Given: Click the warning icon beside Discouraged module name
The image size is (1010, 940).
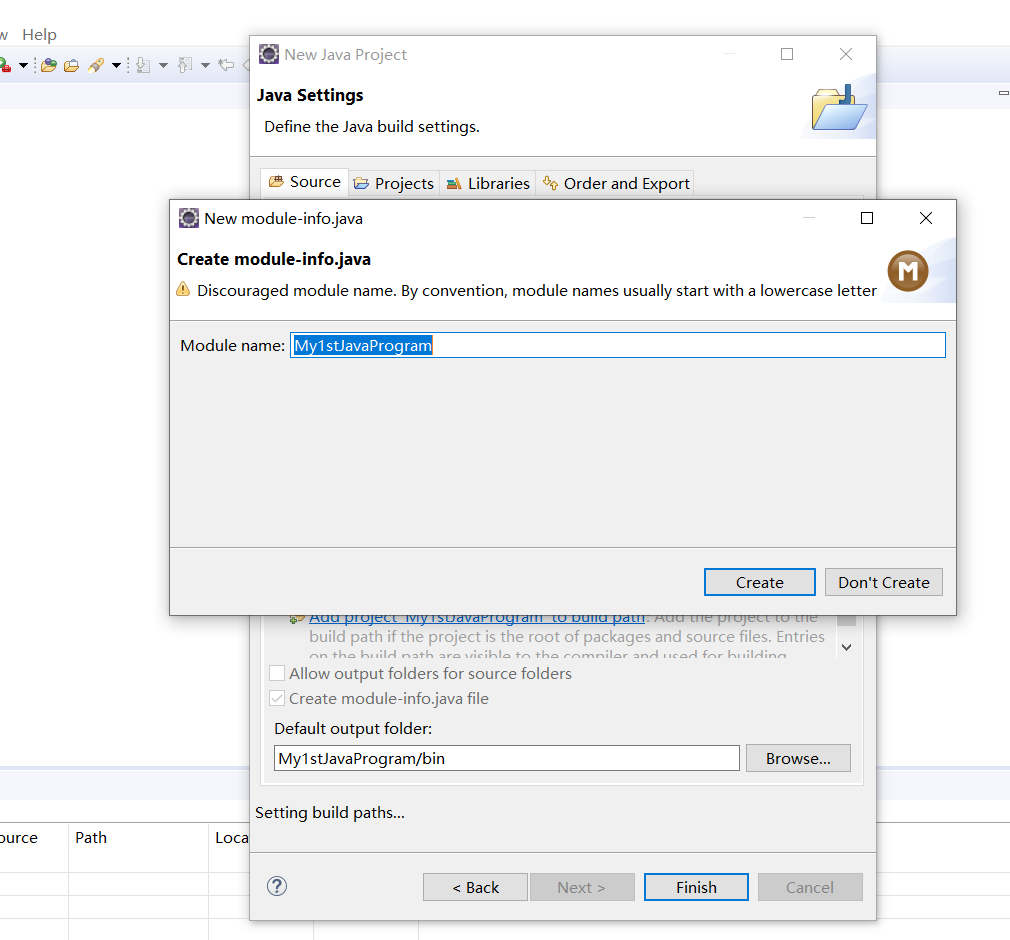Looking at the screenshot, I should point(184,289).
